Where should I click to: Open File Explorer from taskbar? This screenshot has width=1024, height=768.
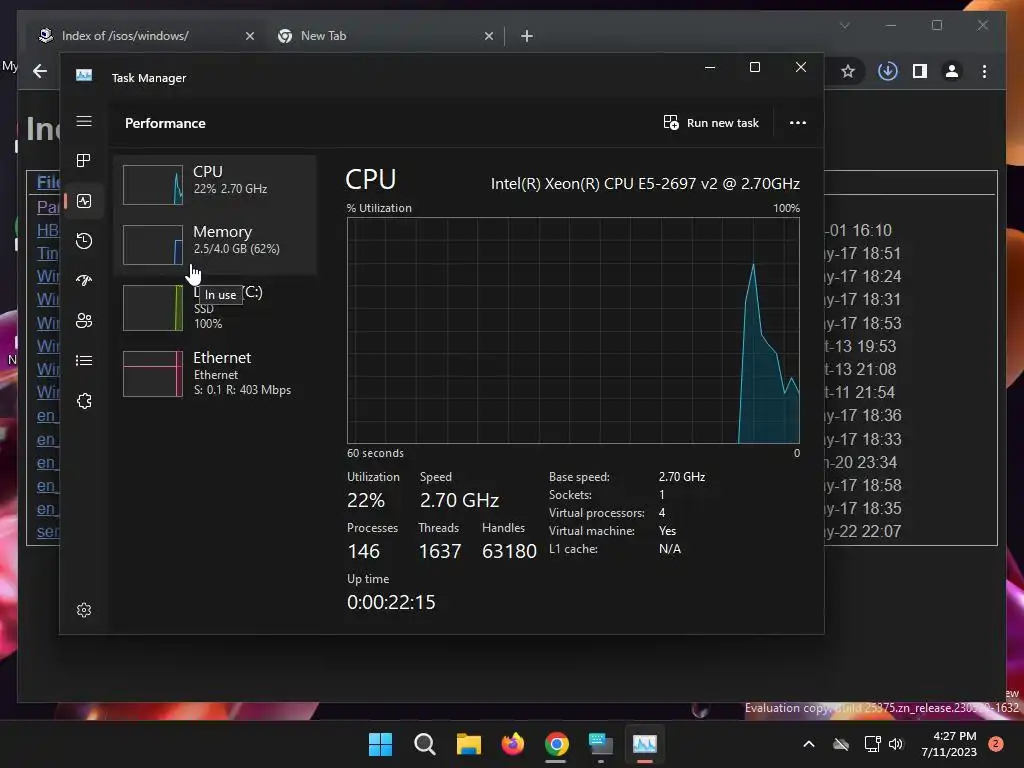tap(468, 744)
